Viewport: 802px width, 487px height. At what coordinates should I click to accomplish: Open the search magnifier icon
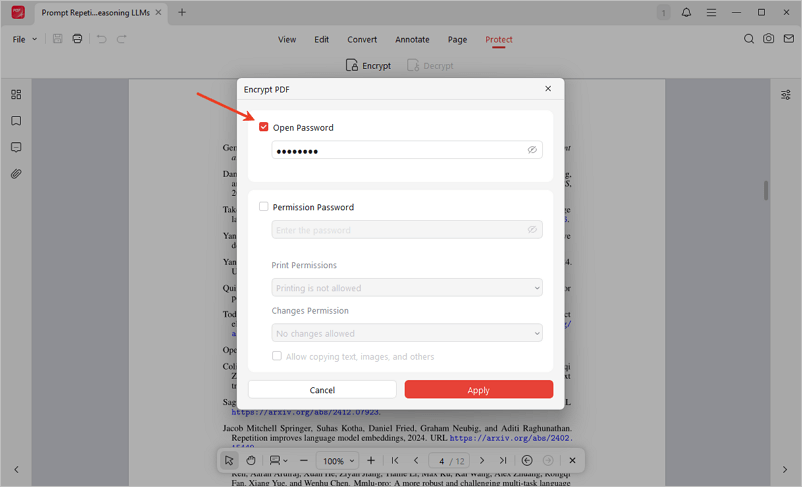click(749, 39)
